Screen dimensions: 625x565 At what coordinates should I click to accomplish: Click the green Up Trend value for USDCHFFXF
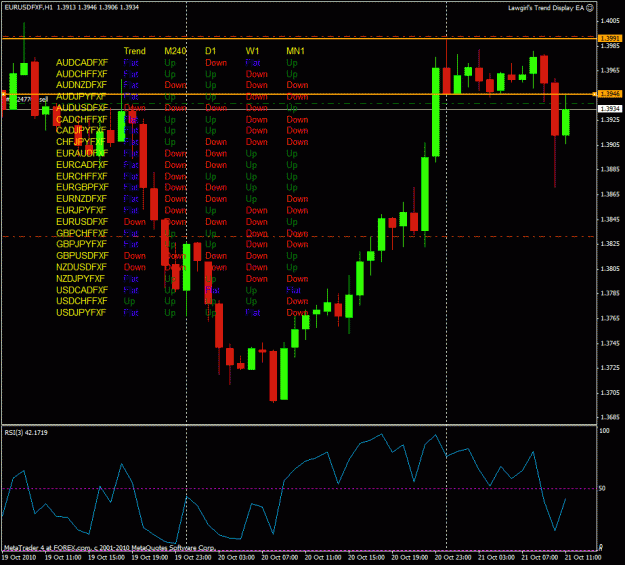tap(129, 301)
